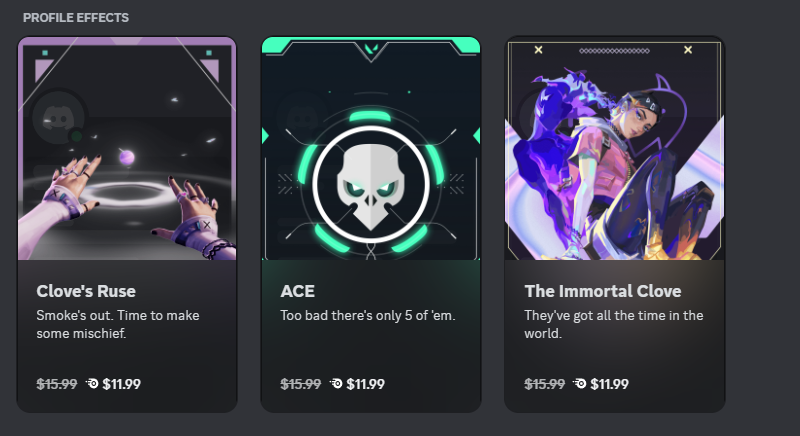Image resolution: width=800 pixels, height=436 pixels.
Task: Click the Nitro icon beside ACE price
Action: pyautogui.click(x=336, y=383)
